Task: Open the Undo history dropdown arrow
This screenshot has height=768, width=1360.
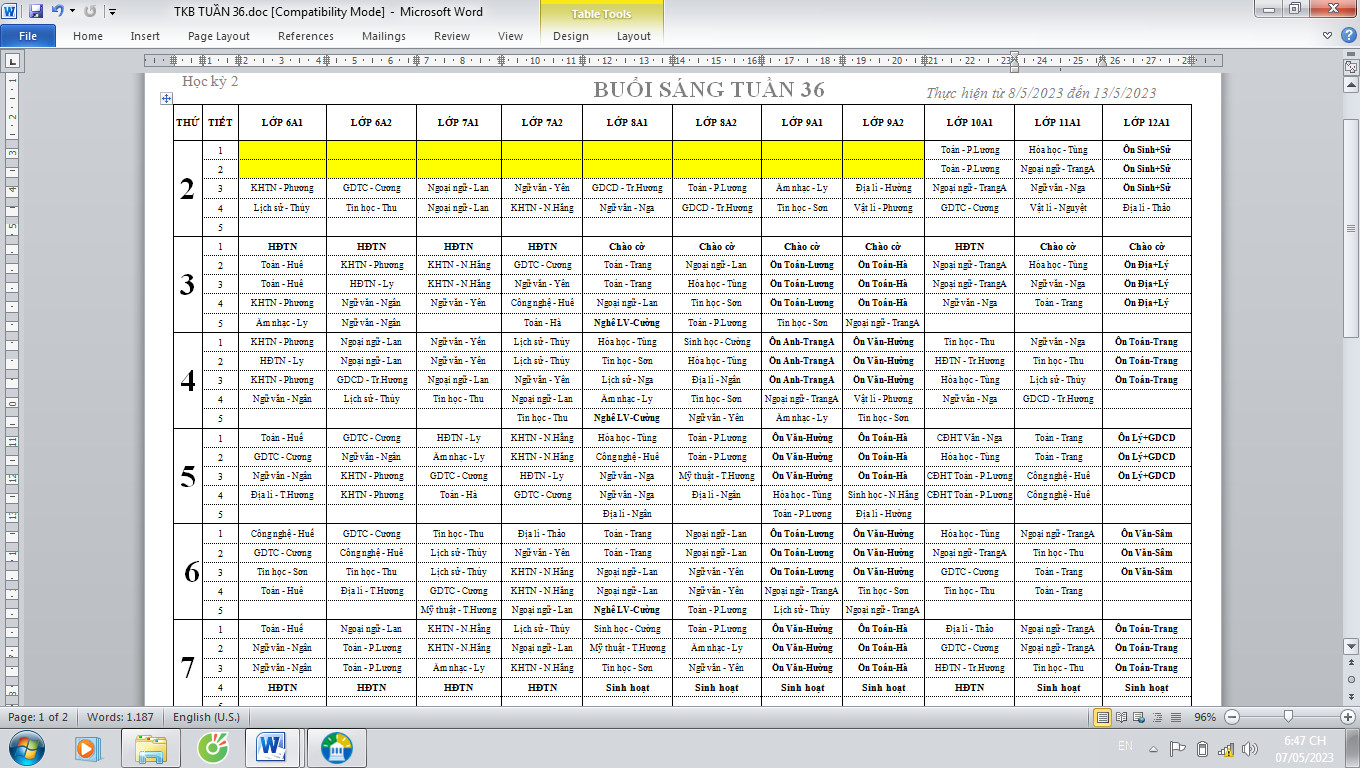Action: click(71, 12)
